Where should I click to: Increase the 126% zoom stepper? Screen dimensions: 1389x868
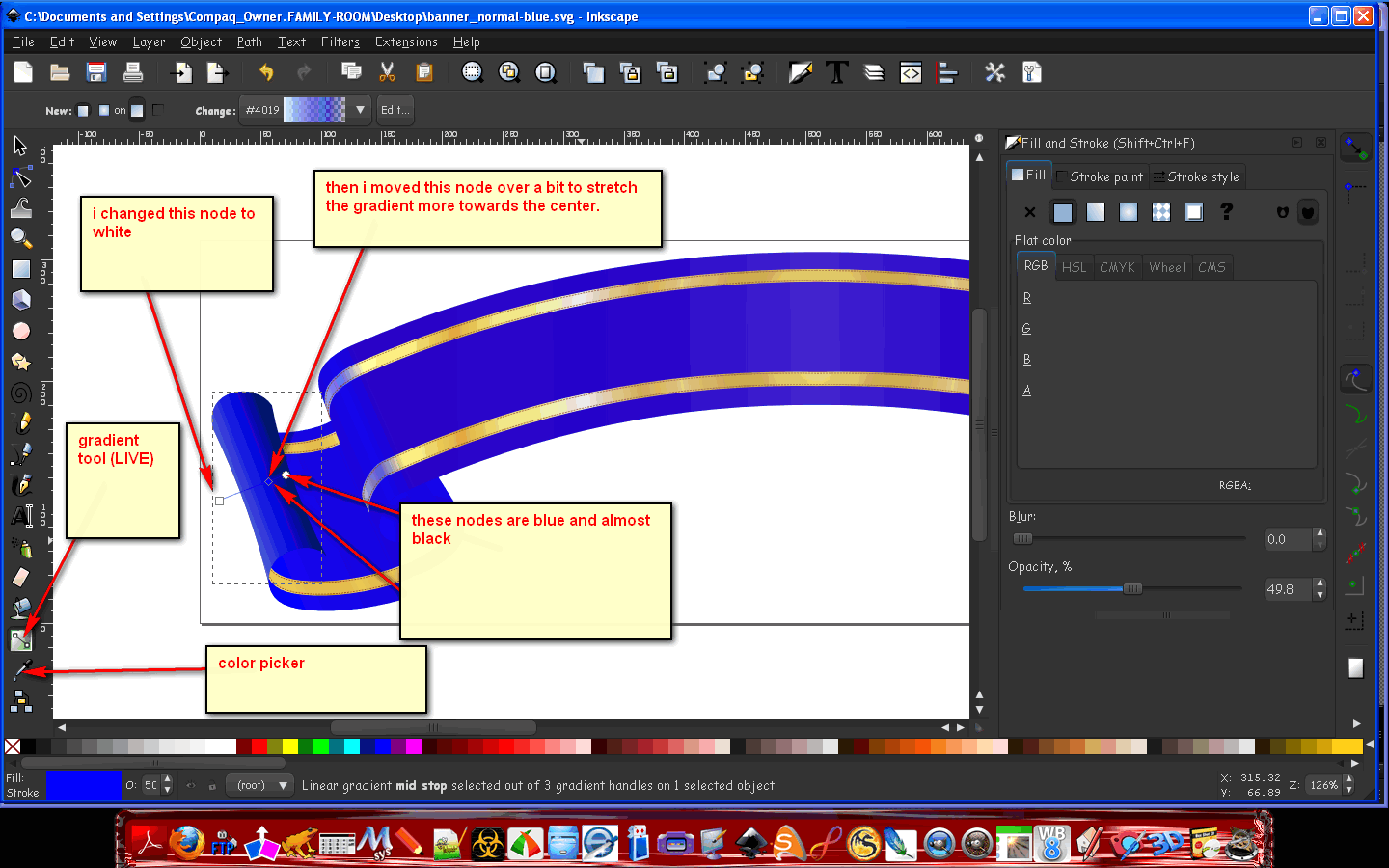pyautogui.click(x=1348, y=779)
